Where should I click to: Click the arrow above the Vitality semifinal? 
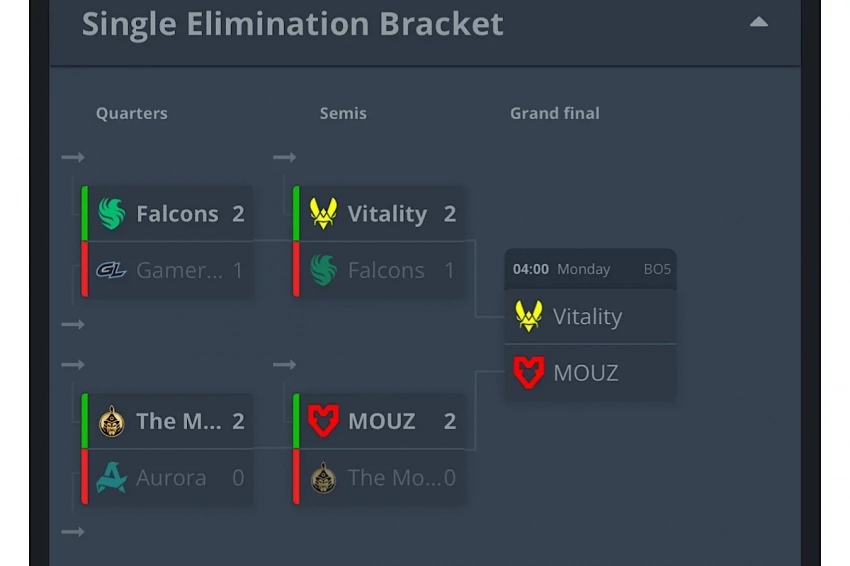click(284, 157)
